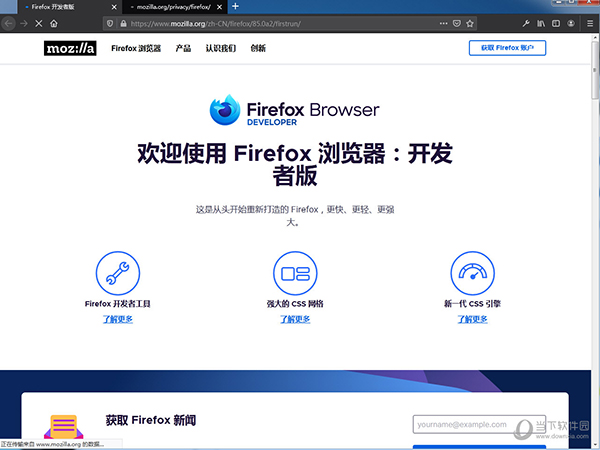Open 了解更多 under 强大的 CSS 网格

point(295,319)
